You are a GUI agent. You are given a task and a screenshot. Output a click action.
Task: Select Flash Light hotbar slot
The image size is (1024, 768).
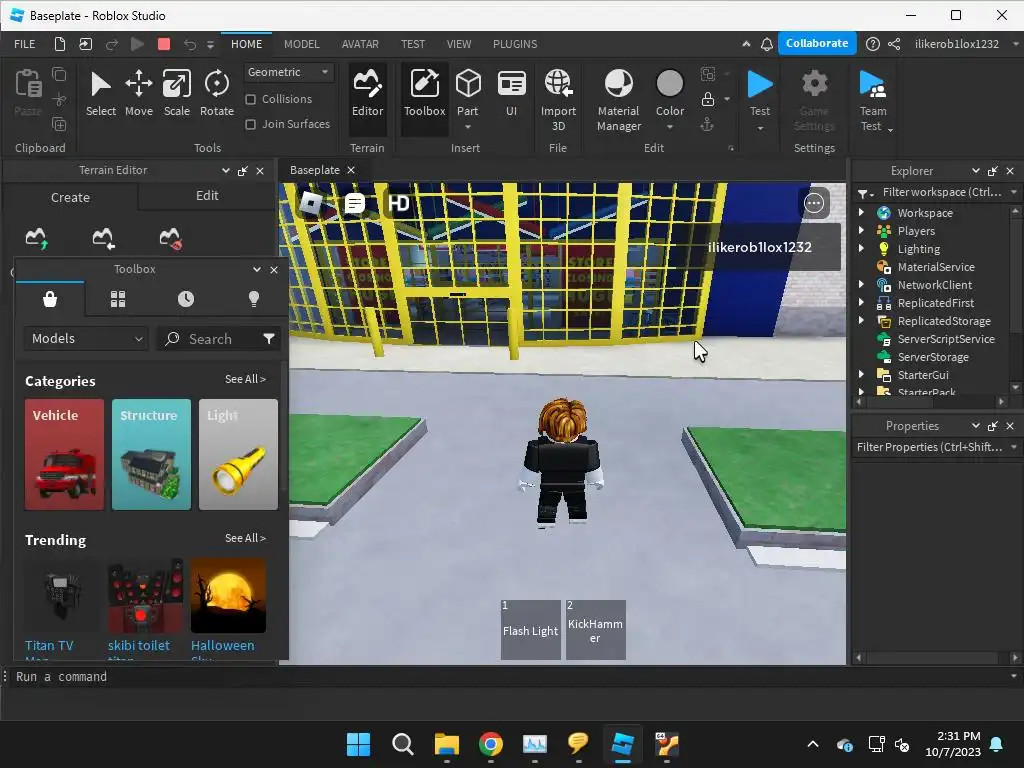click(530, 630)
